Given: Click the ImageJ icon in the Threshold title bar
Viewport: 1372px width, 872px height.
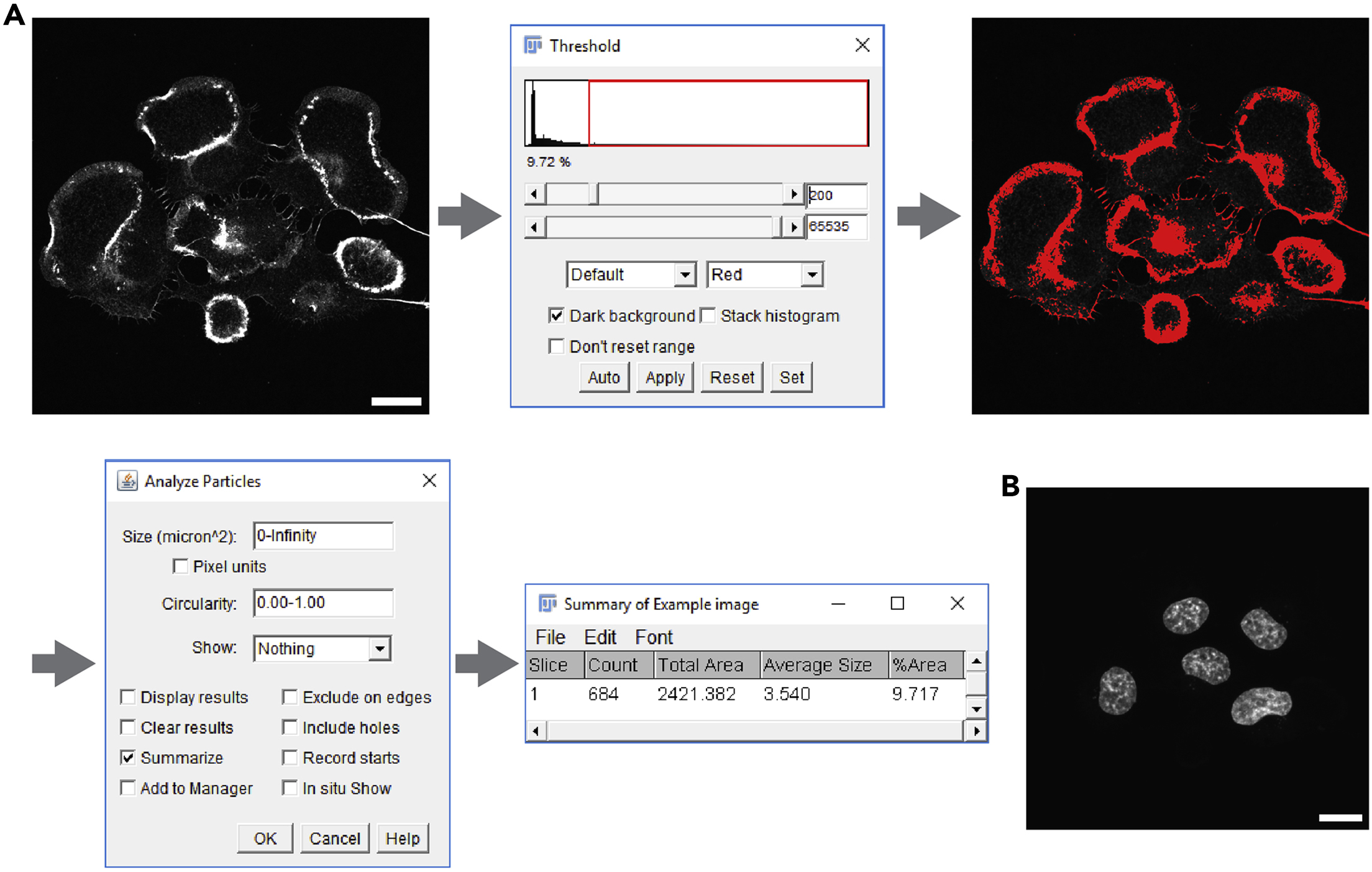Looking at the screenshot, I should 533,45.
